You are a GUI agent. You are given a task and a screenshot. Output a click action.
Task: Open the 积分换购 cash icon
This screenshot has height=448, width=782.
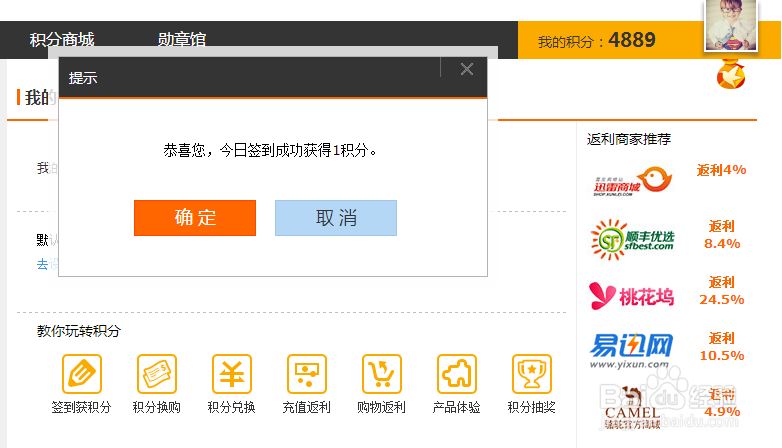pyautogui.click(x=157, y=374)
